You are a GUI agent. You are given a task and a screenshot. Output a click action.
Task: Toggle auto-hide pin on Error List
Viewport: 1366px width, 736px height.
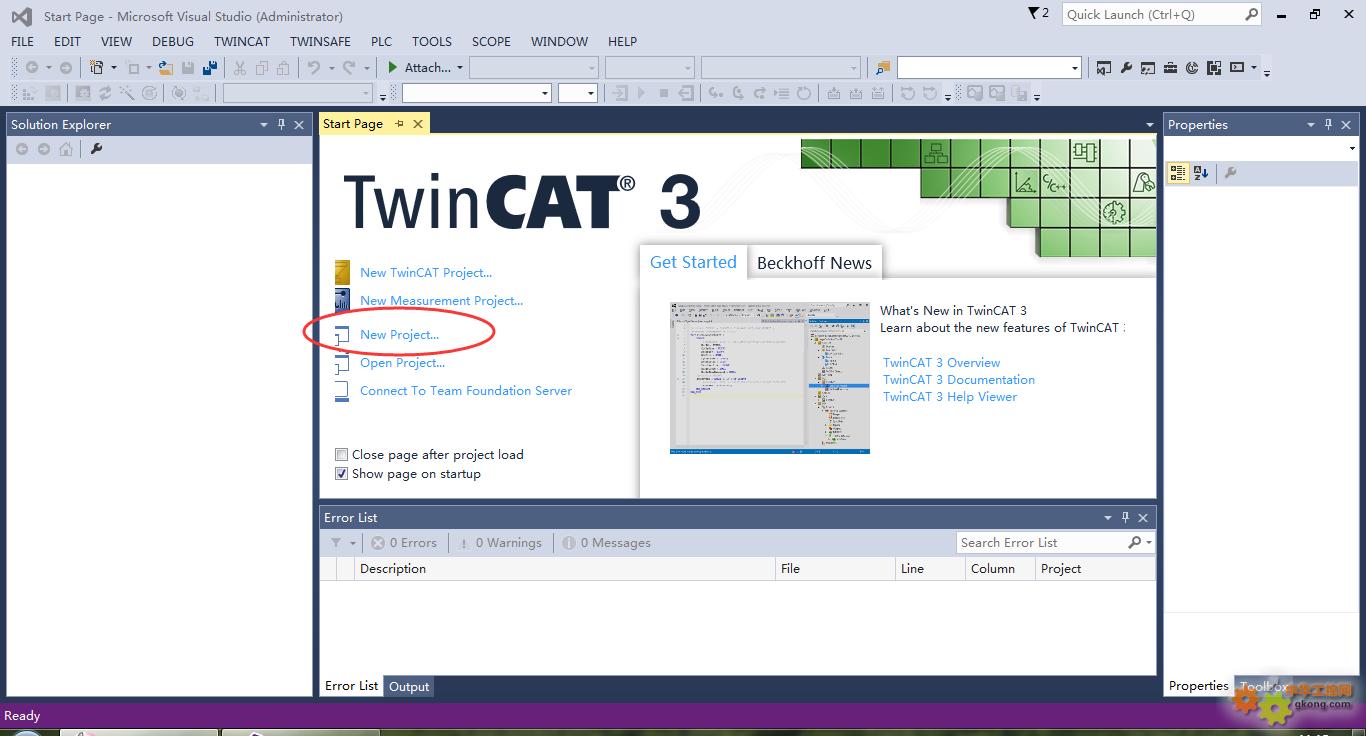1125,517
